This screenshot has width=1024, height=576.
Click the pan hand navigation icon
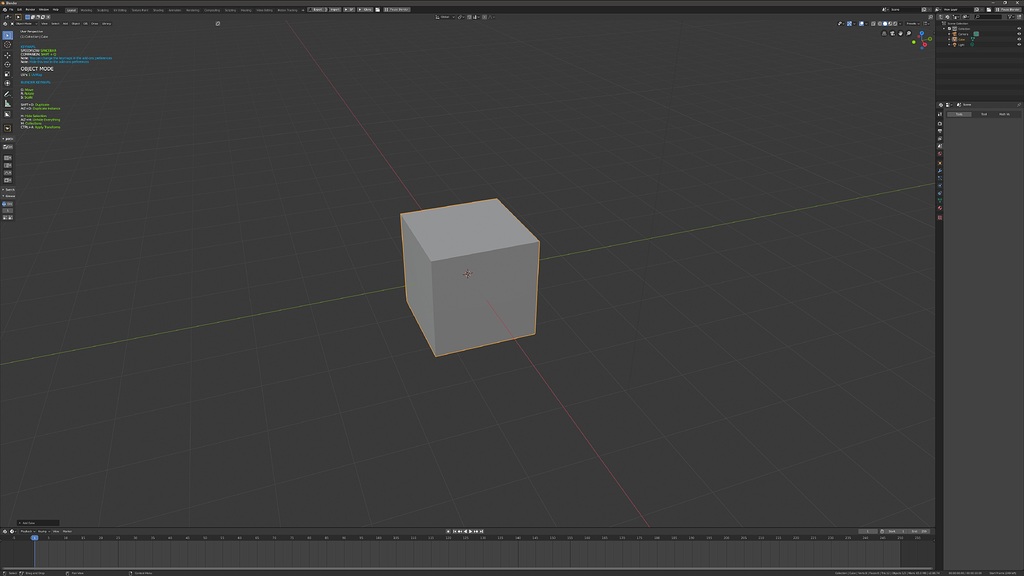click(901, 33)
